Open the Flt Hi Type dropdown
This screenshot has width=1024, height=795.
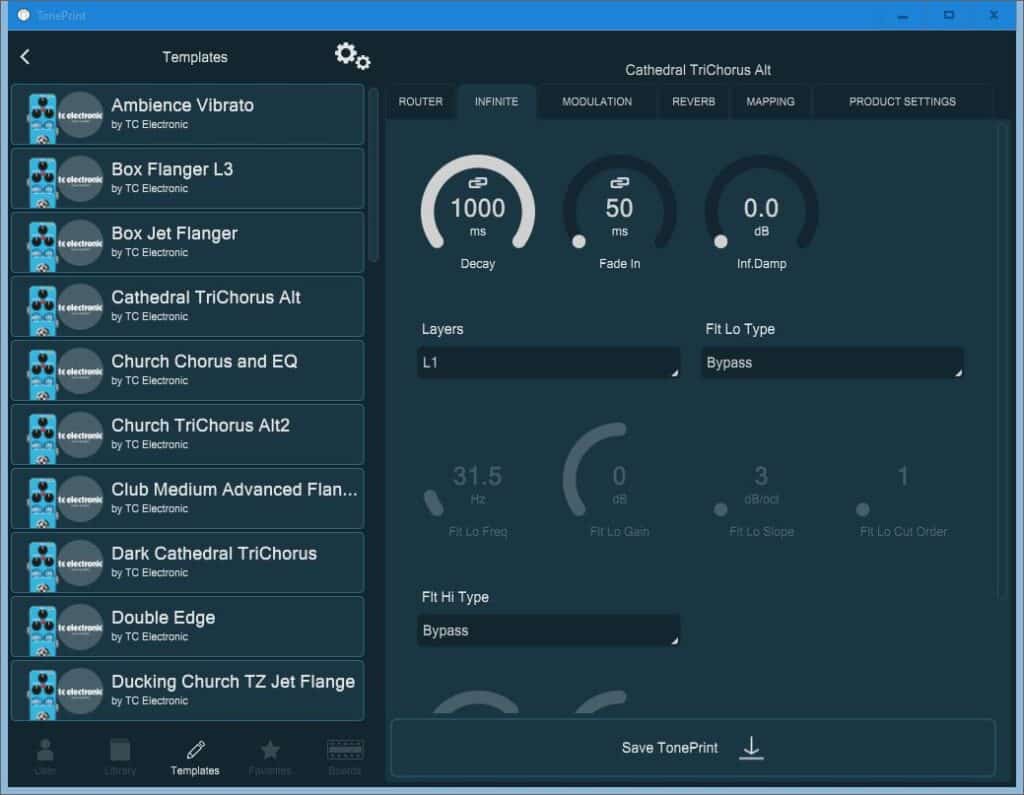click(x=548, y=631)
